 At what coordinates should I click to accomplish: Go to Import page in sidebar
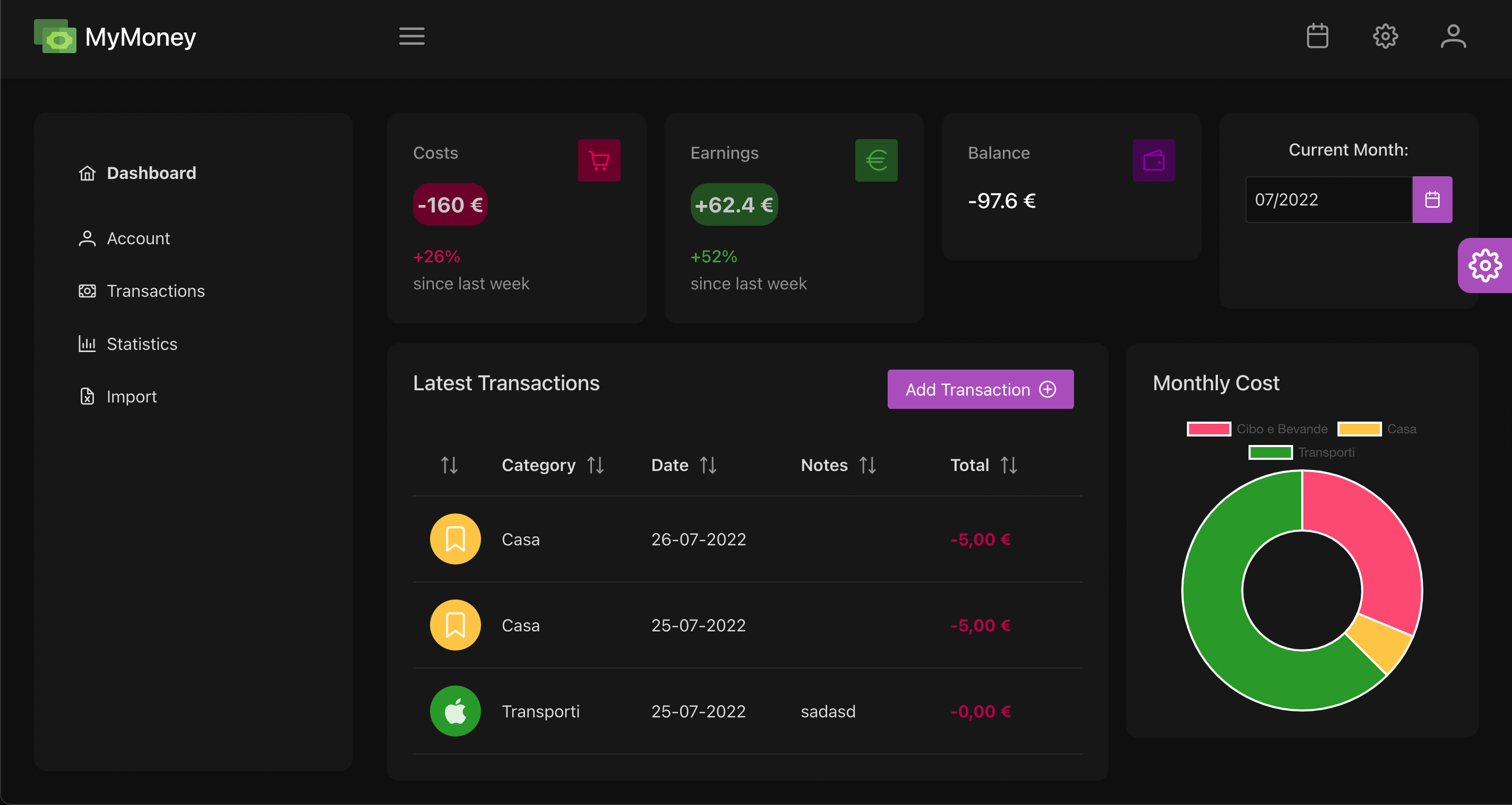pyautogui.click(x=132, y=397)
